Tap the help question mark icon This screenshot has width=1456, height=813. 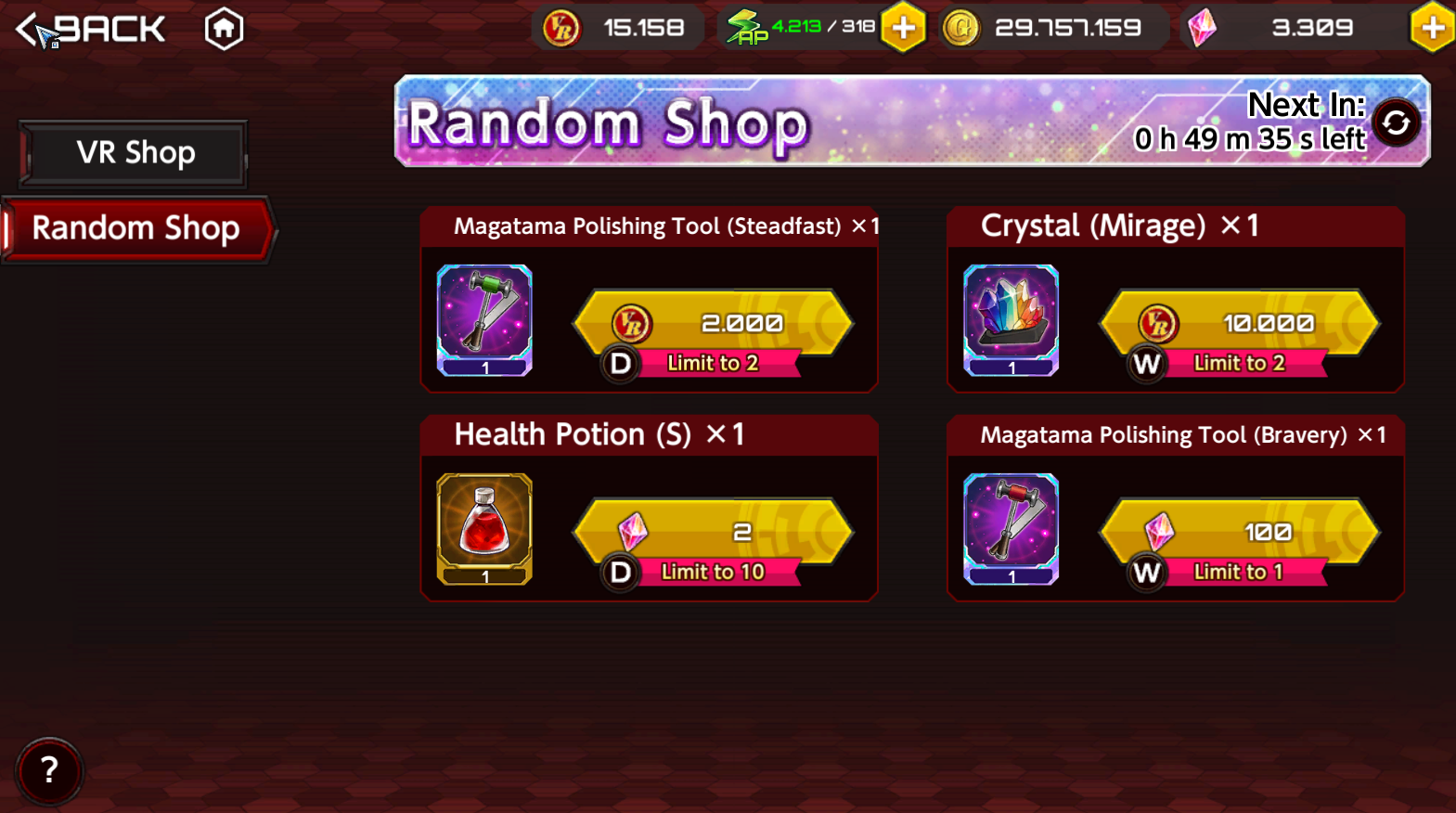pos(49,770)
